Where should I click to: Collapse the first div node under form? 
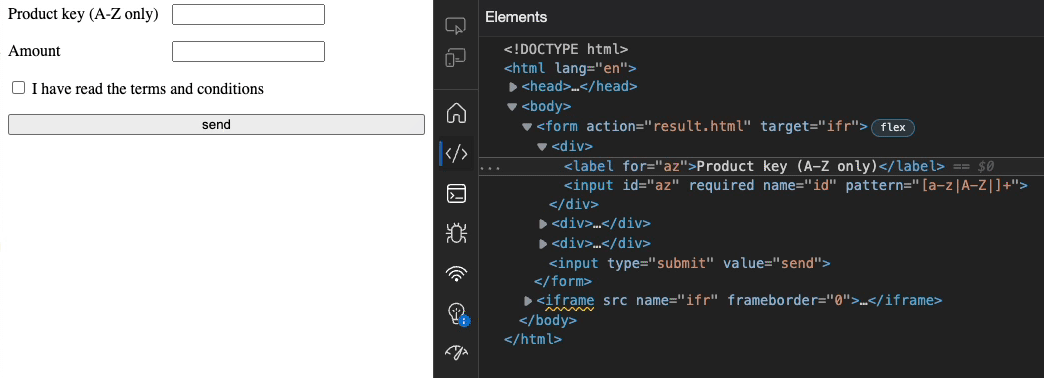pyautogui.click(x=541, y=146)
